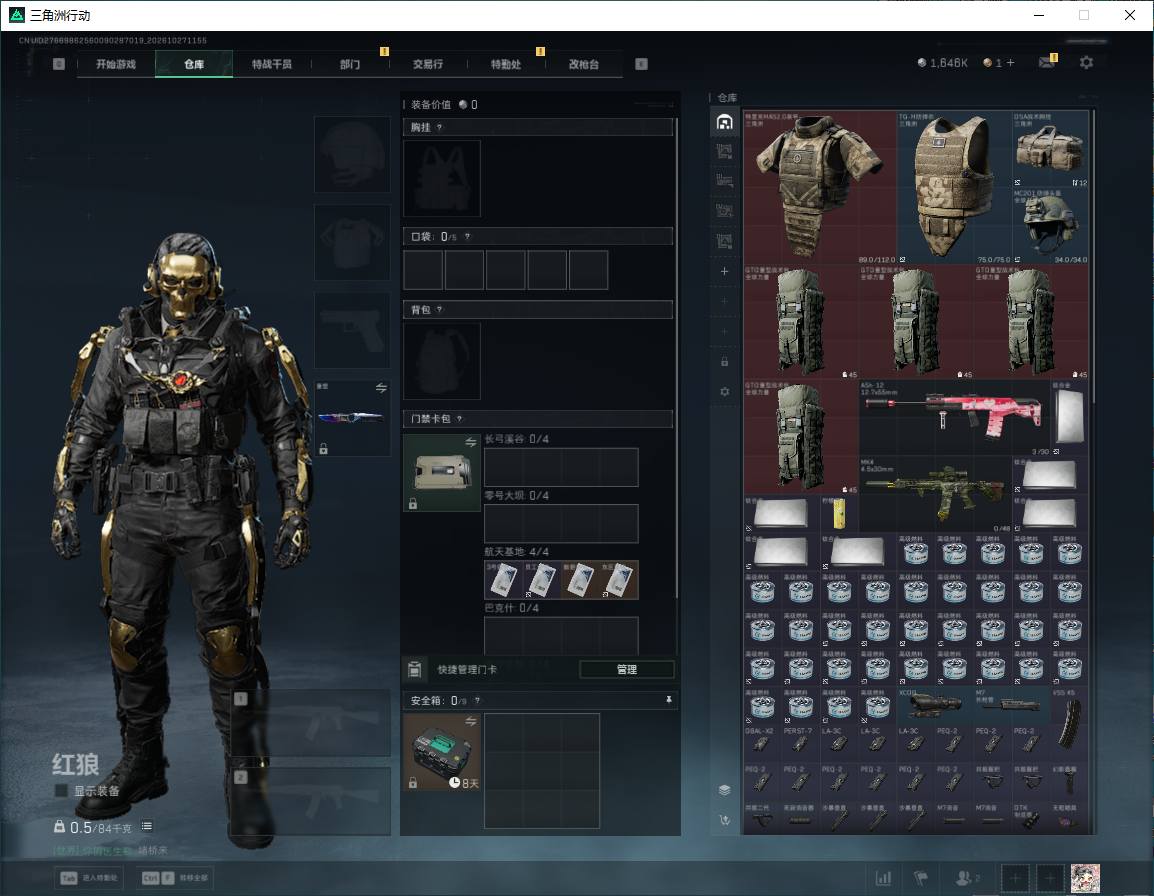Image resolution: width=1154 pixels, height=896 pixels.
Task: Open the settings gear in top bar
Action: pyautogui.click(x=1086, y=63)
